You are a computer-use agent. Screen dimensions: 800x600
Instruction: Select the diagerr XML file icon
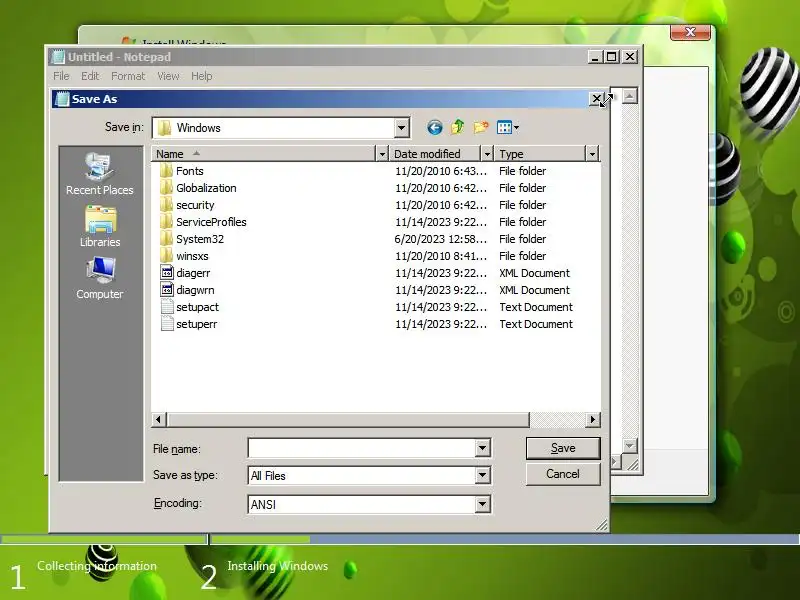coord(167,273)
